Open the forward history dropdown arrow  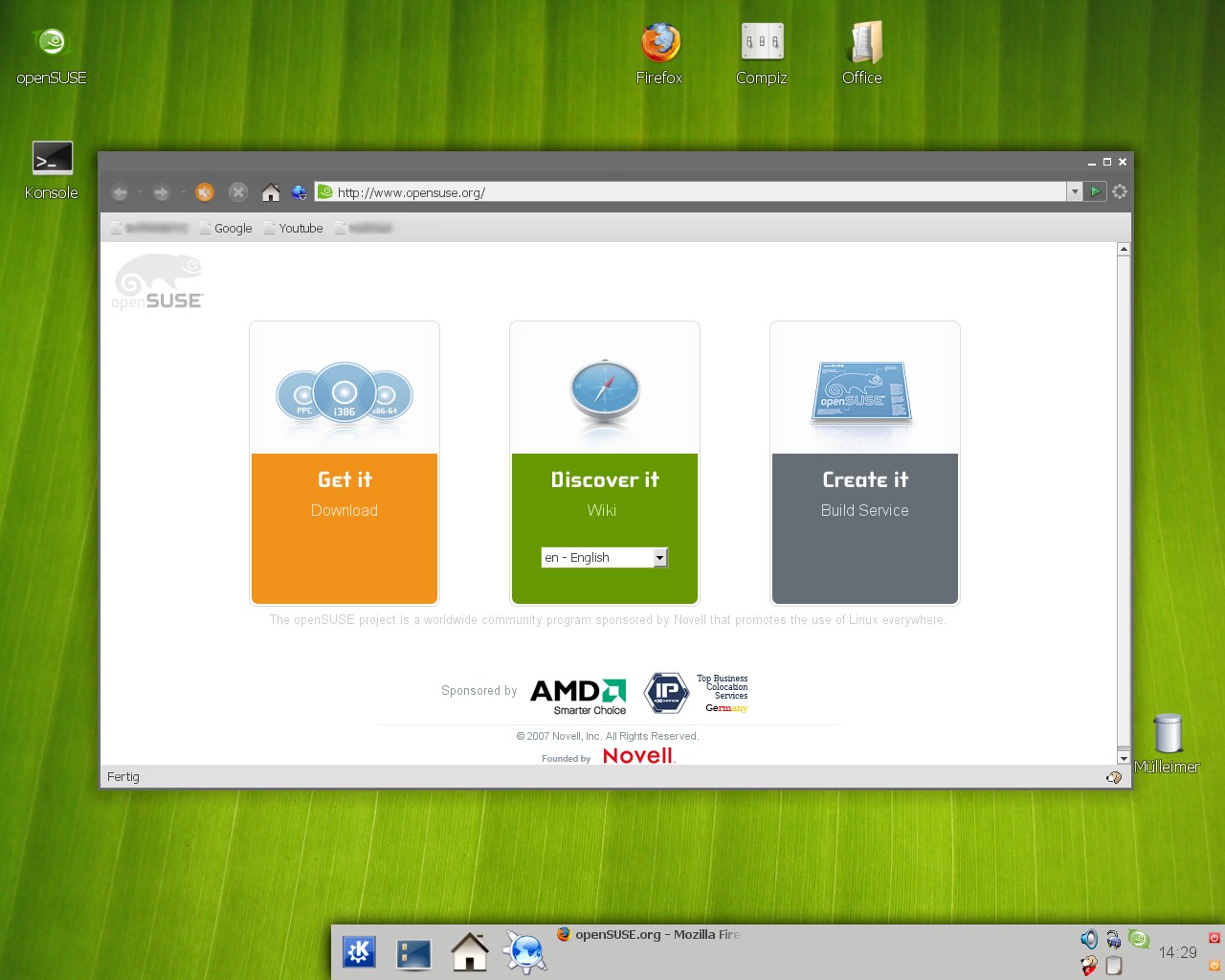(x=183, y=192)
